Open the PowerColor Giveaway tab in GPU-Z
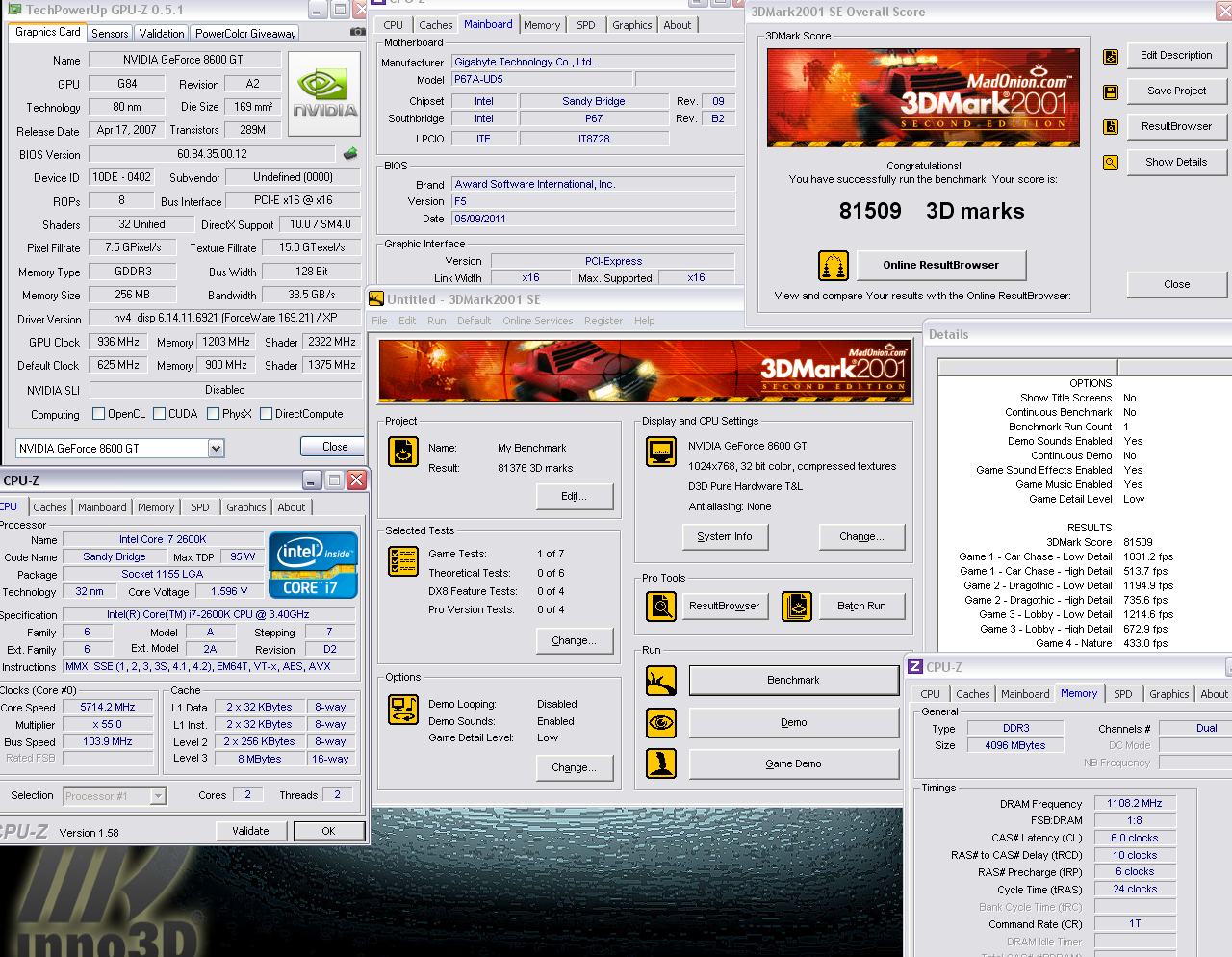 [x=245, y=33]
